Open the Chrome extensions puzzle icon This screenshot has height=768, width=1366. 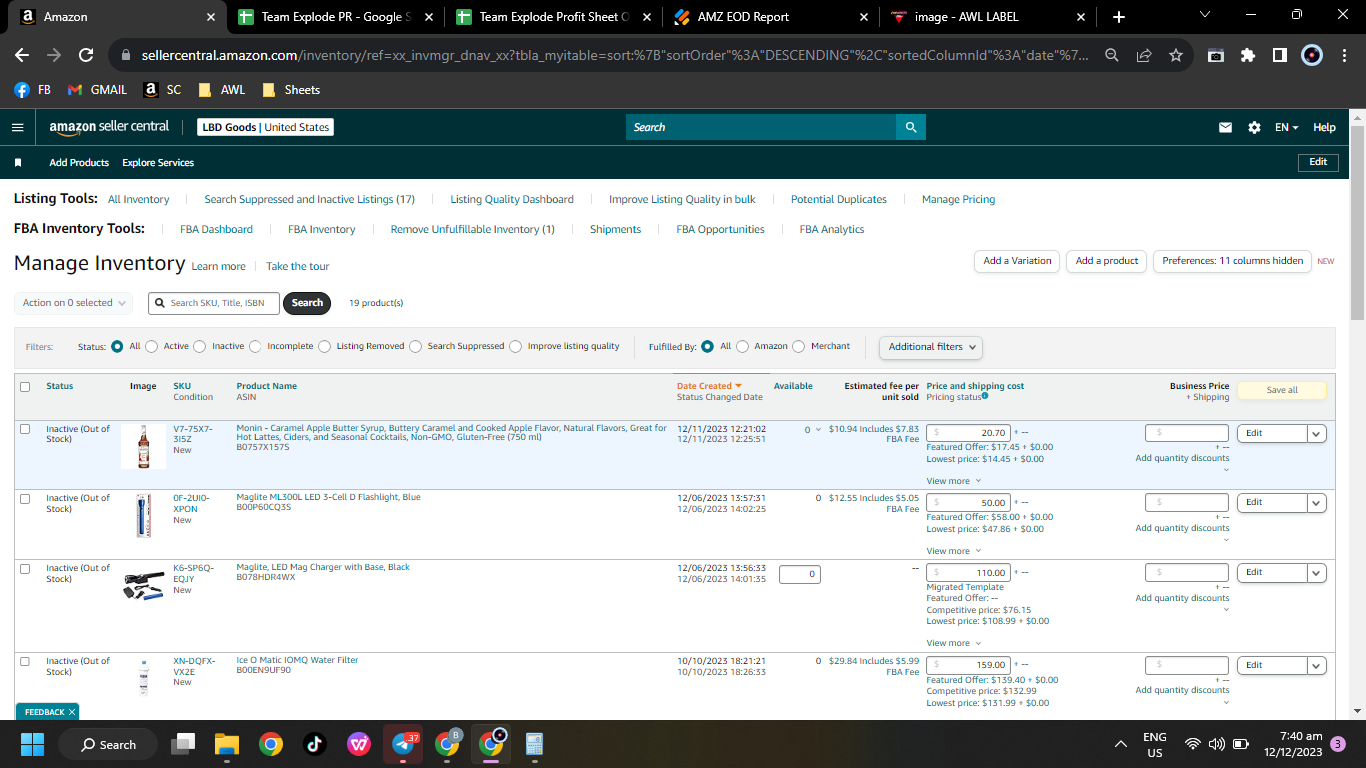1247,55
